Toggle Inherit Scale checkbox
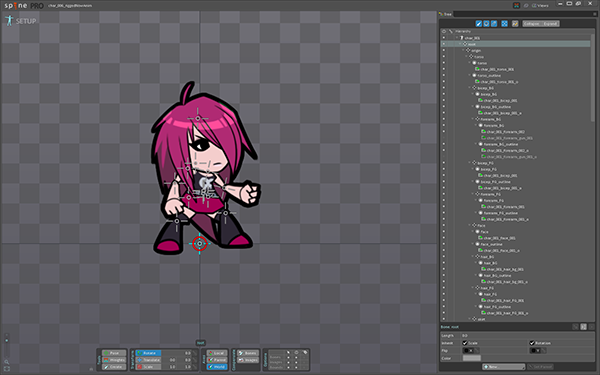This screenshot has width=600, height=375. click(465, 343)
